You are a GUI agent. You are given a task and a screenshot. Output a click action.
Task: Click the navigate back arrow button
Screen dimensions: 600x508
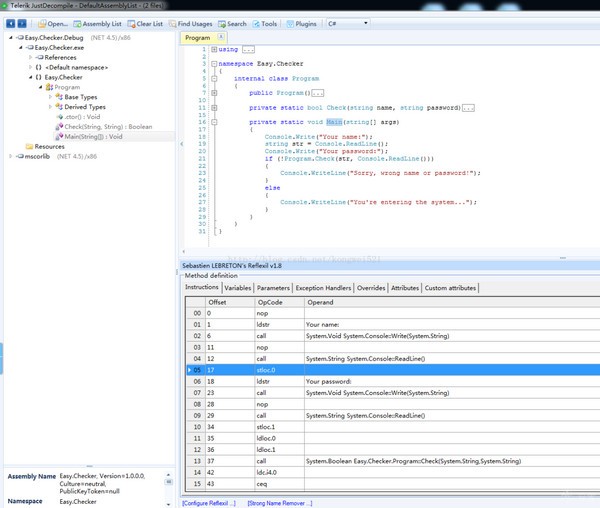[x=9, y=22]
